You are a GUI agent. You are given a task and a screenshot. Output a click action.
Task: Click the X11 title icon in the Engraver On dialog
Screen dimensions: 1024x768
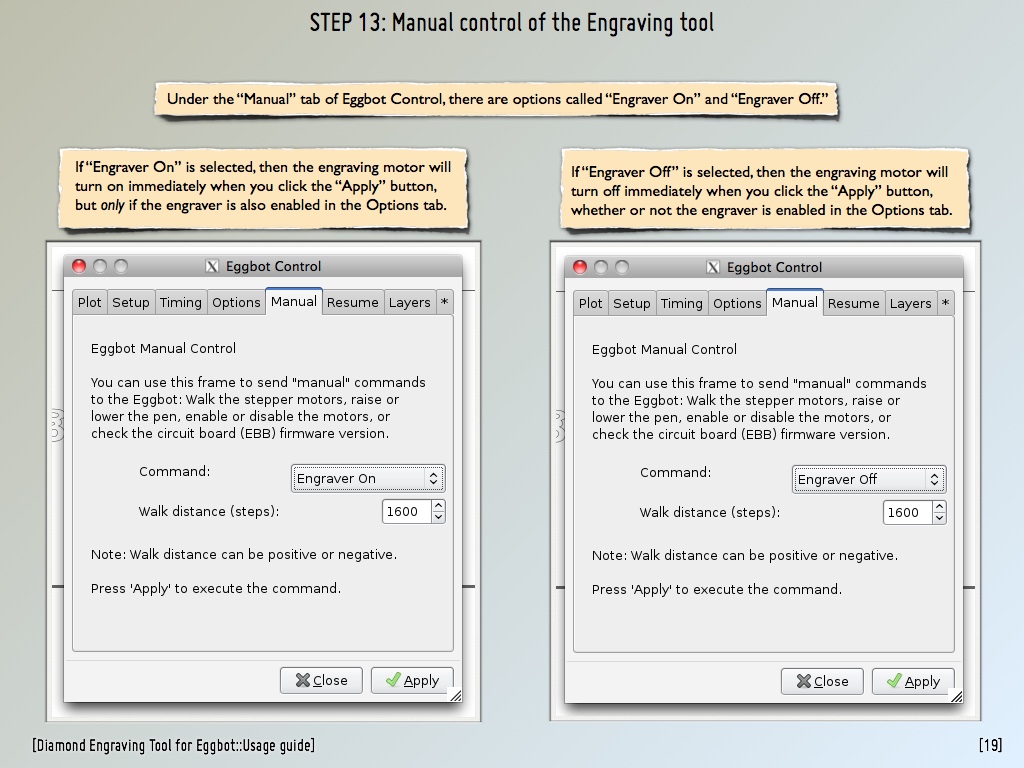click(x=212, y=266)
